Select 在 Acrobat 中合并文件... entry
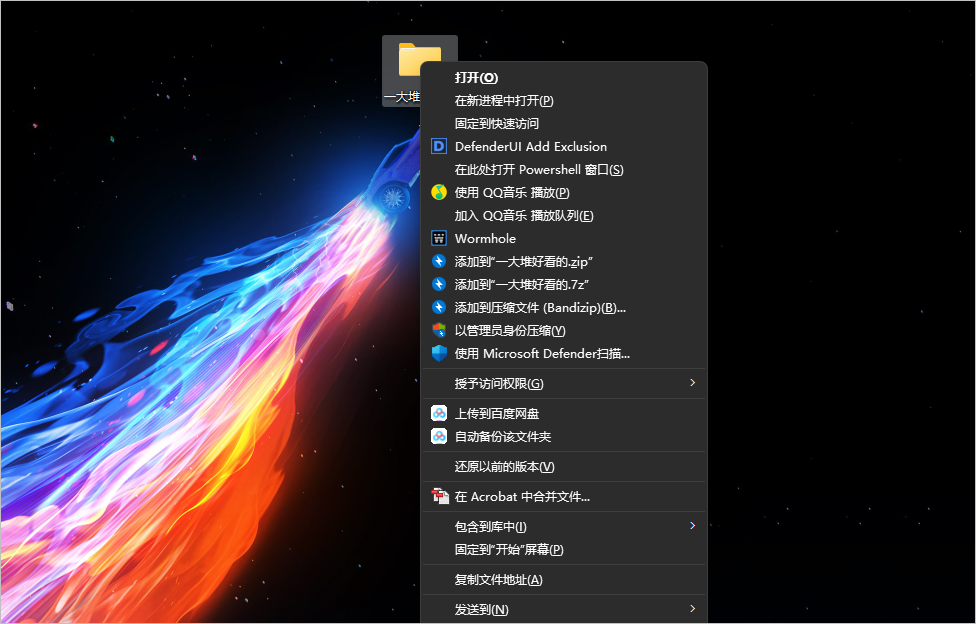 tap(564, 497)
